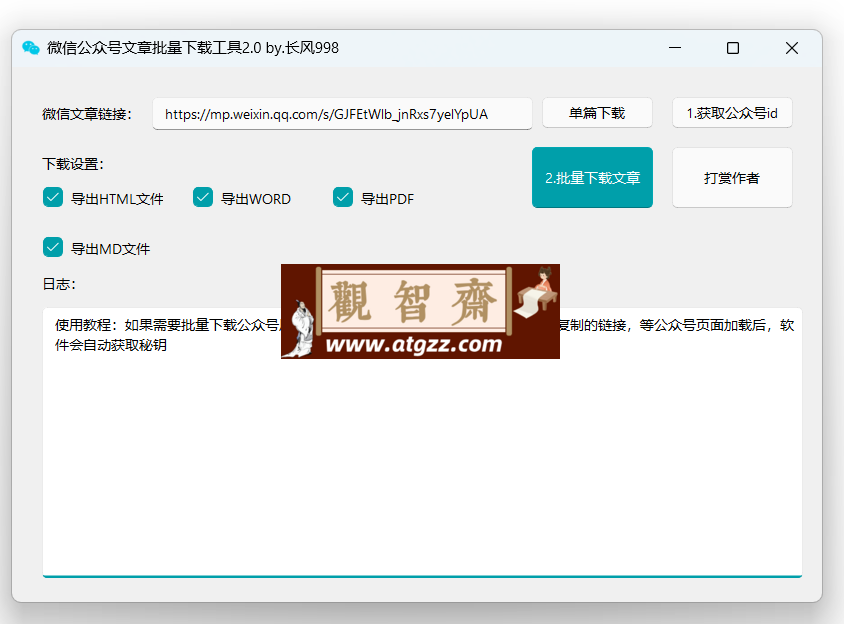Close the download tool window

791,48
